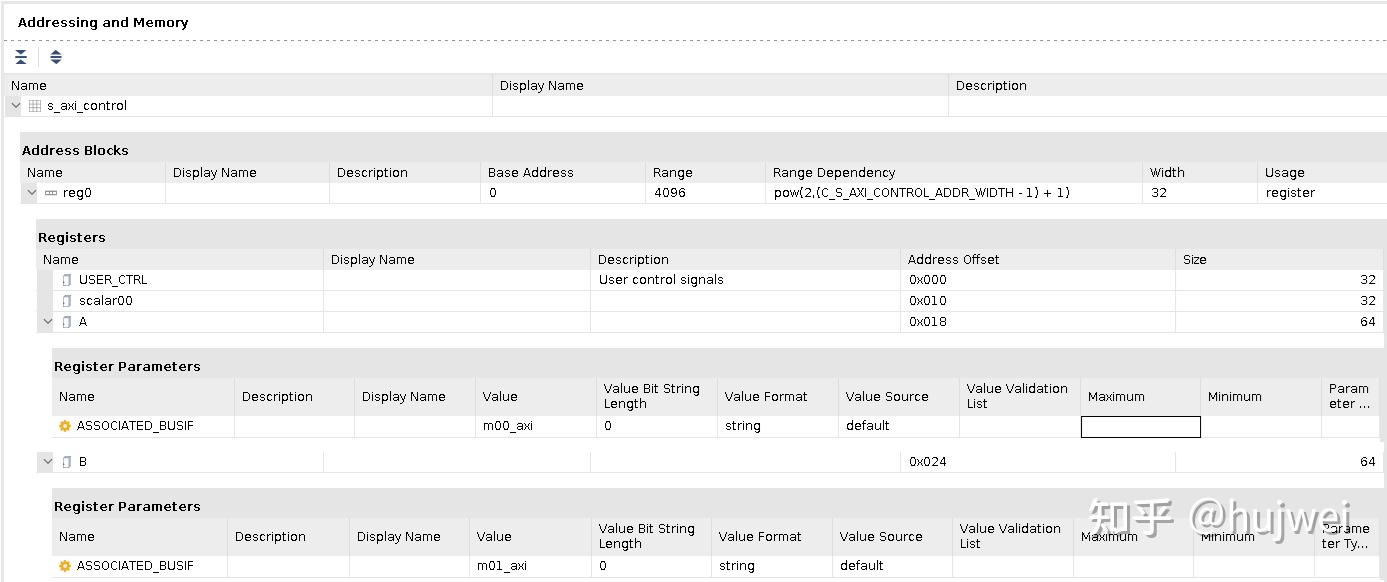The height and width of the screenshot is (582, 1387).
Task: Click the Name column header in Registers
Action: pyautogui.click(x=60, y=259)
